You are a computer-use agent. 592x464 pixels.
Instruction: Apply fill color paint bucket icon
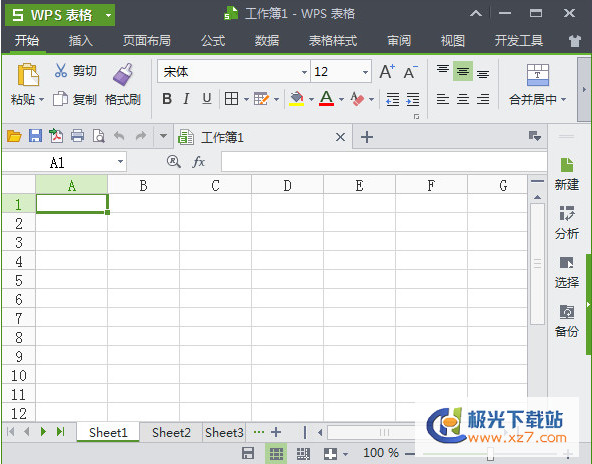coord(297,99)
